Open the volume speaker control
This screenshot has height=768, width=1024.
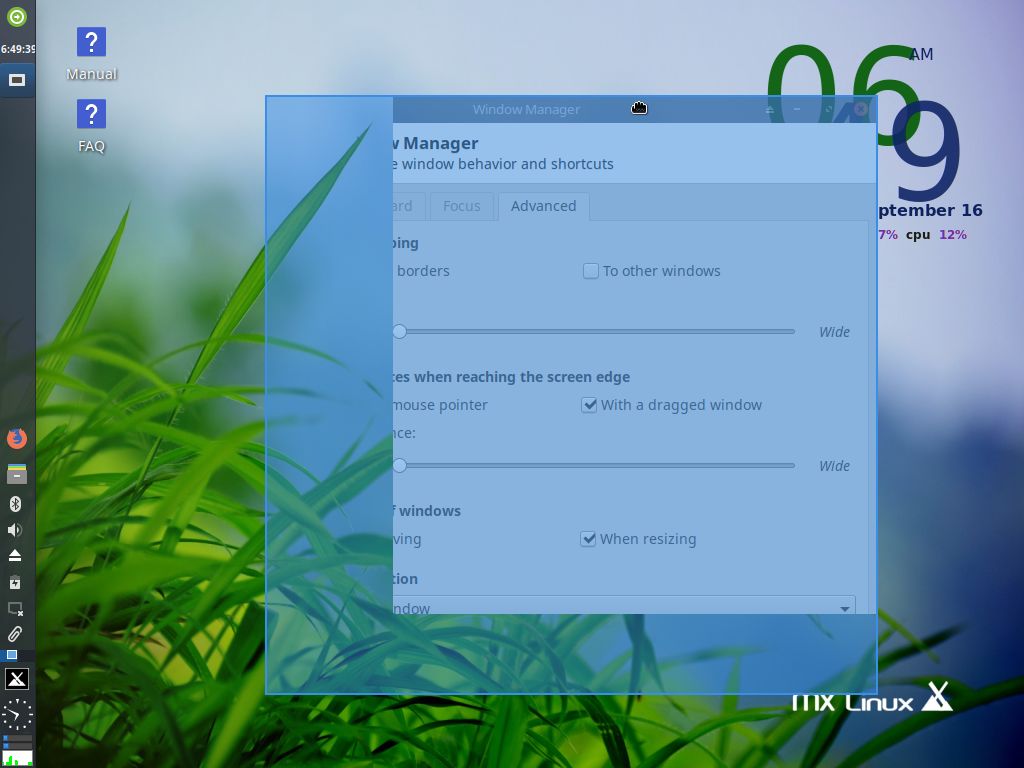(16, 530)
